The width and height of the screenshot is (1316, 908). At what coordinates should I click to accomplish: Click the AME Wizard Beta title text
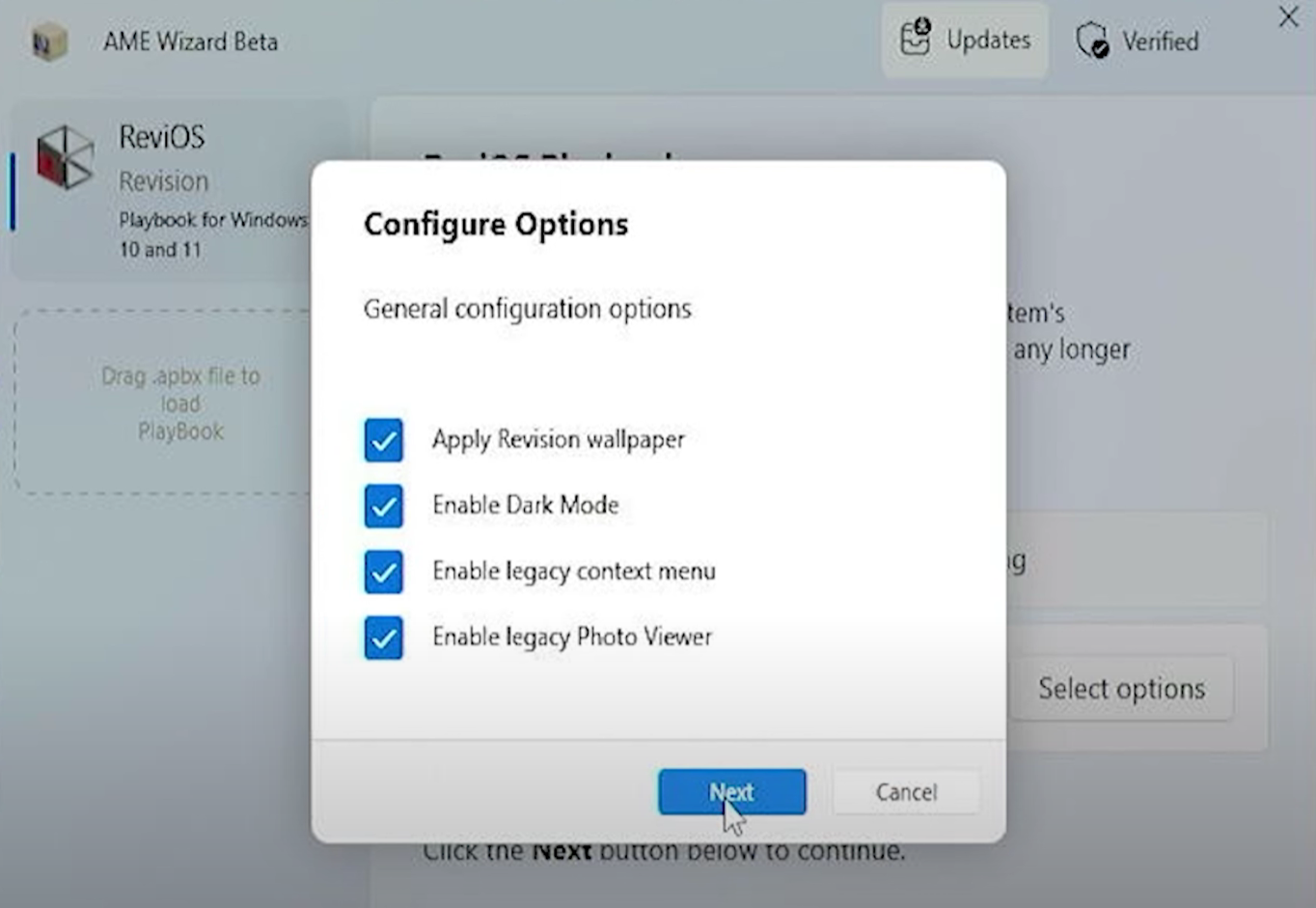pyautogui.click(x=191, y=41)
